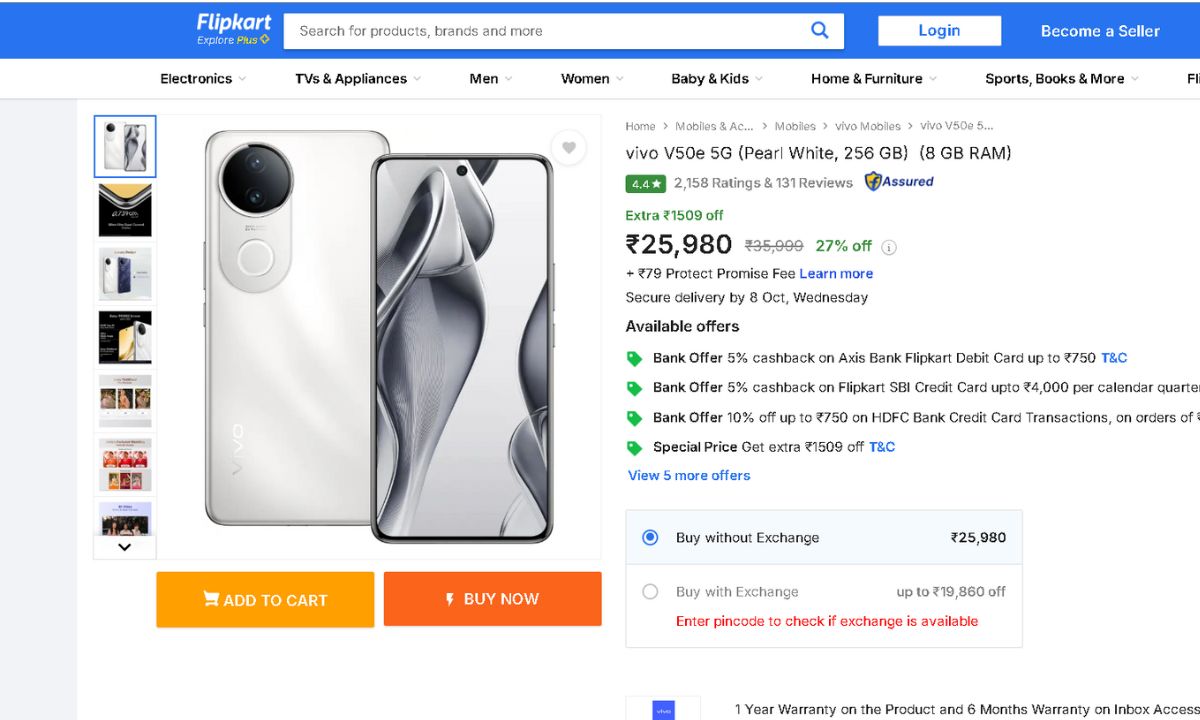The height and width of the screenshot is (720, 1200).
Task: Click the 4.4 star rating badge
Action: point(646,184)
